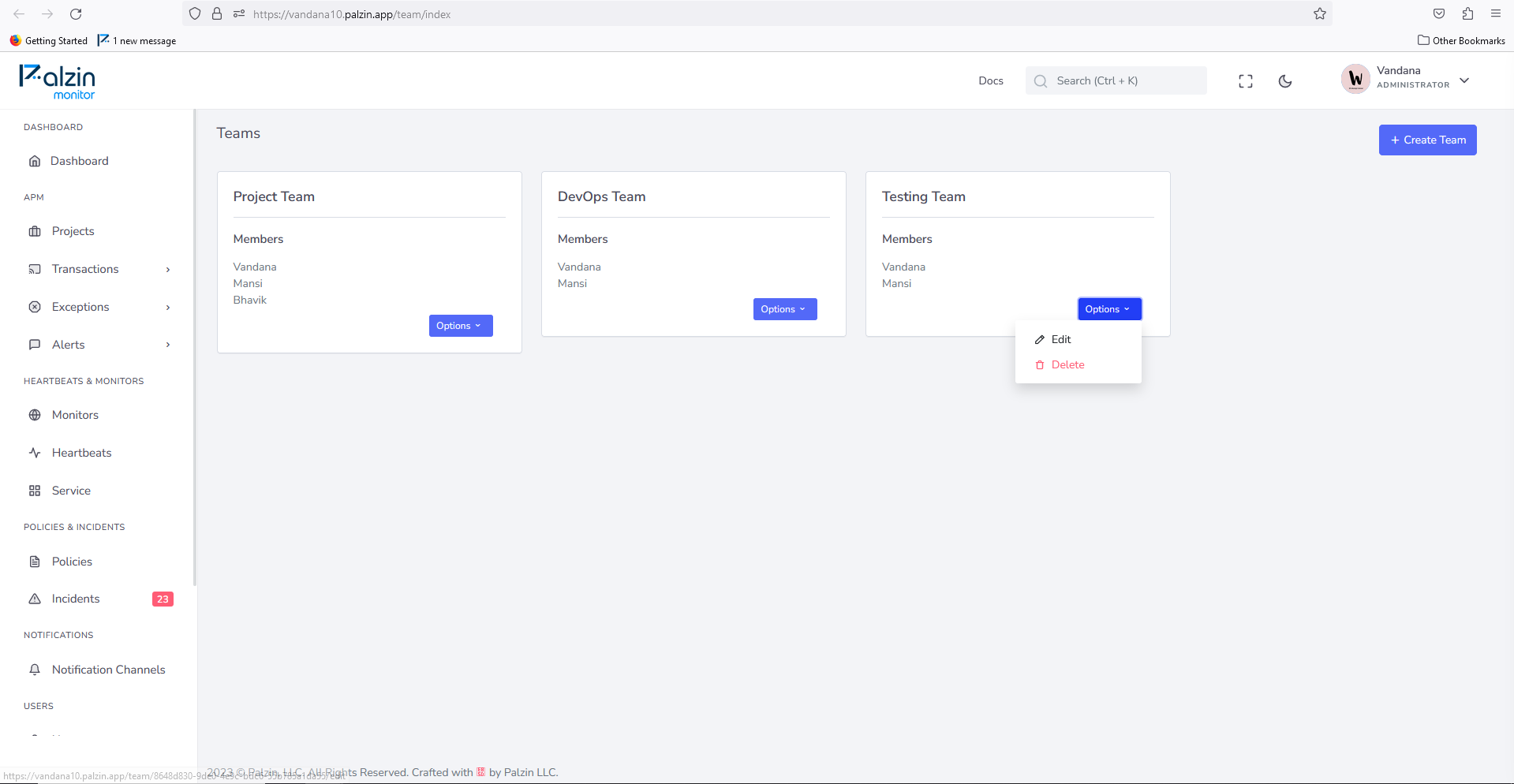
Task: Click the Monitors globe icon
Action: click(35, 415)
